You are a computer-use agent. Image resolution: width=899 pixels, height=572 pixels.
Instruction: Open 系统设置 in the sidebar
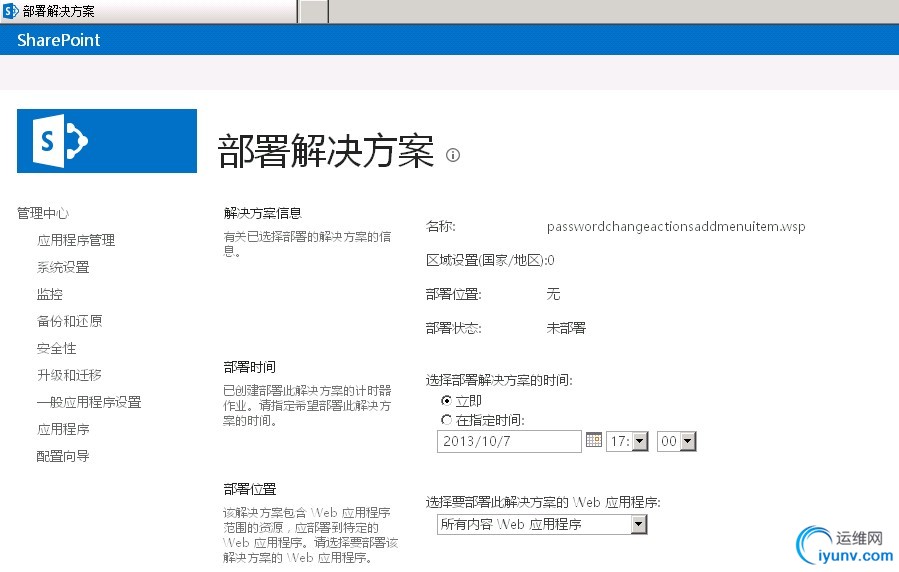[x=63, y=267]
